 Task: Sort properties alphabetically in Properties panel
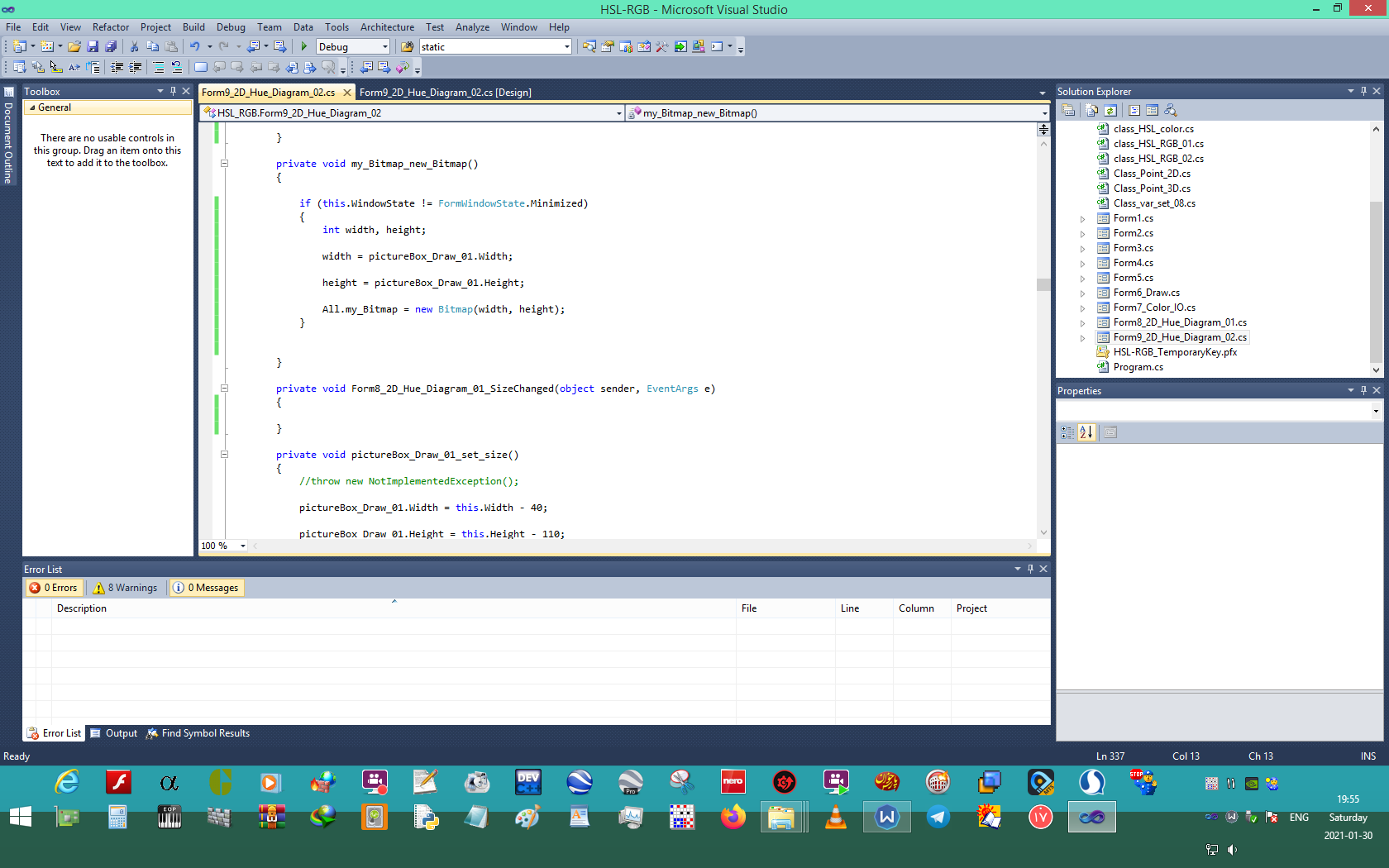pos(1086,432)
